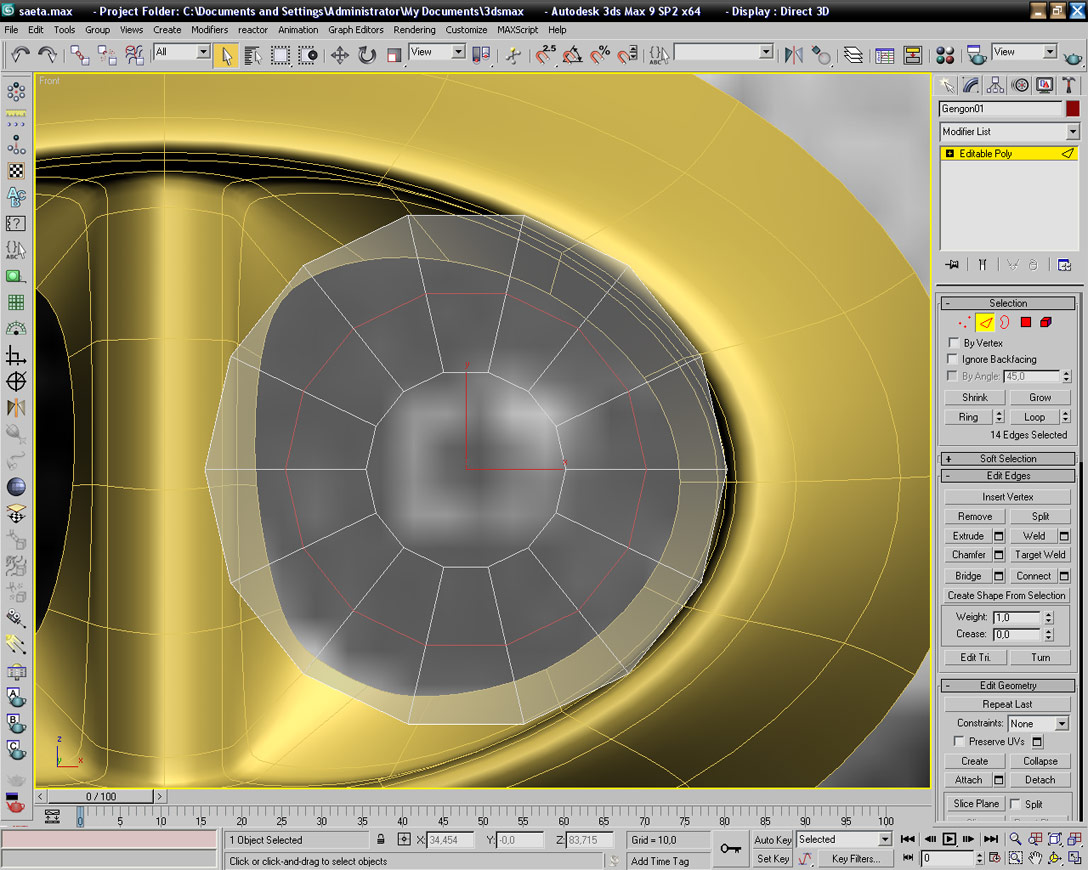The height and width of the screenshot is (870, 1088).
Task: Open the Graph Editors menu
Action: pyautogui.click(x=355, y=30)
